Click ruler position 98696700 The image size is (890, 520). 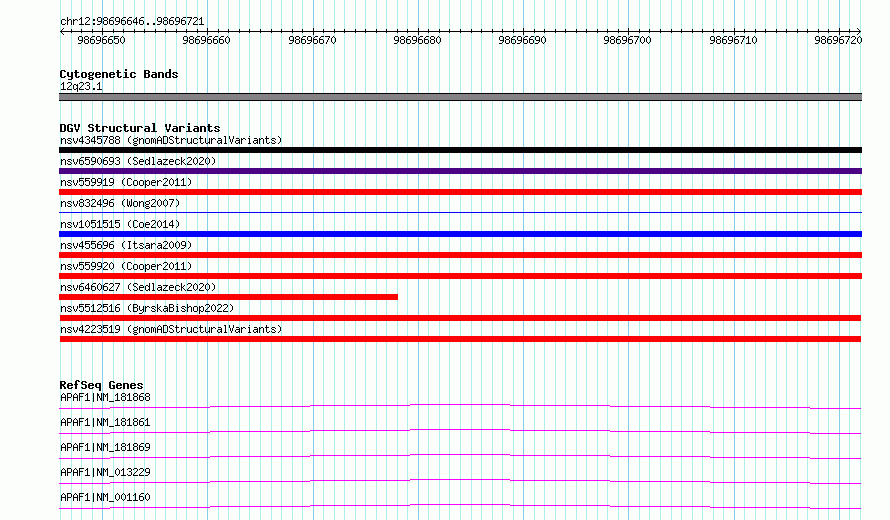pos(627,40)
